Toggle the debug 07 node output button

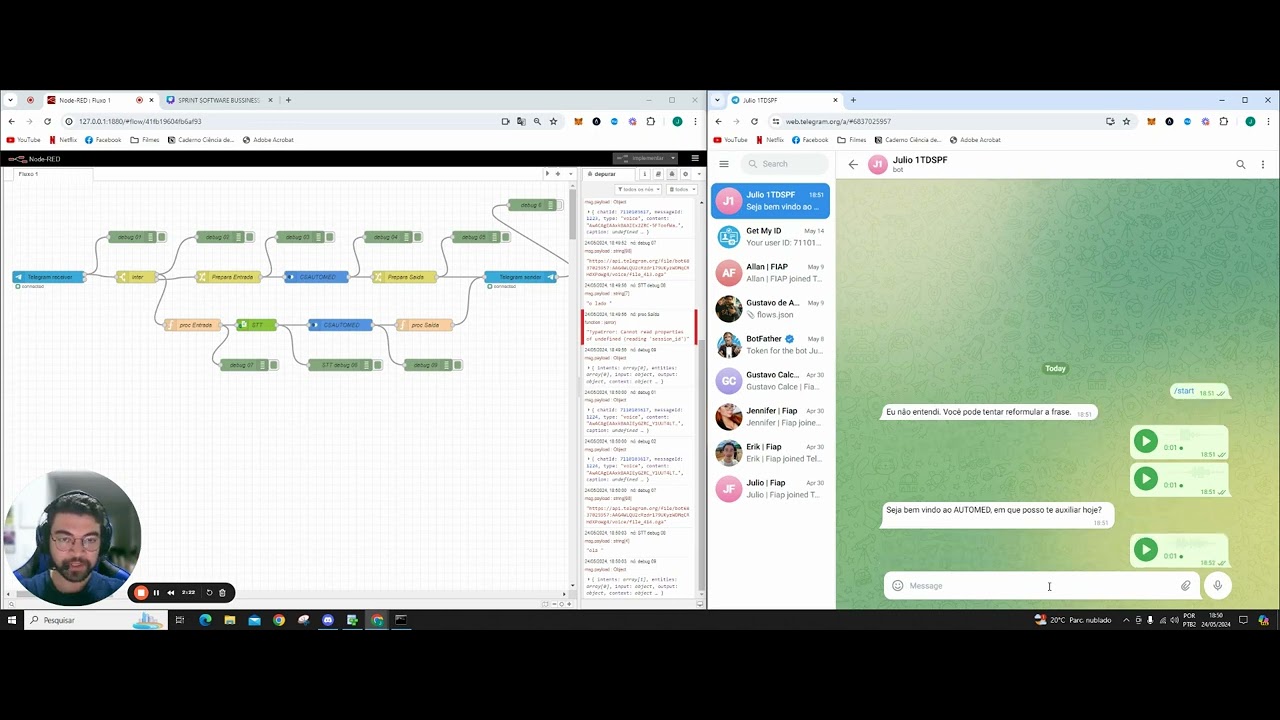(x=274, y=365)
